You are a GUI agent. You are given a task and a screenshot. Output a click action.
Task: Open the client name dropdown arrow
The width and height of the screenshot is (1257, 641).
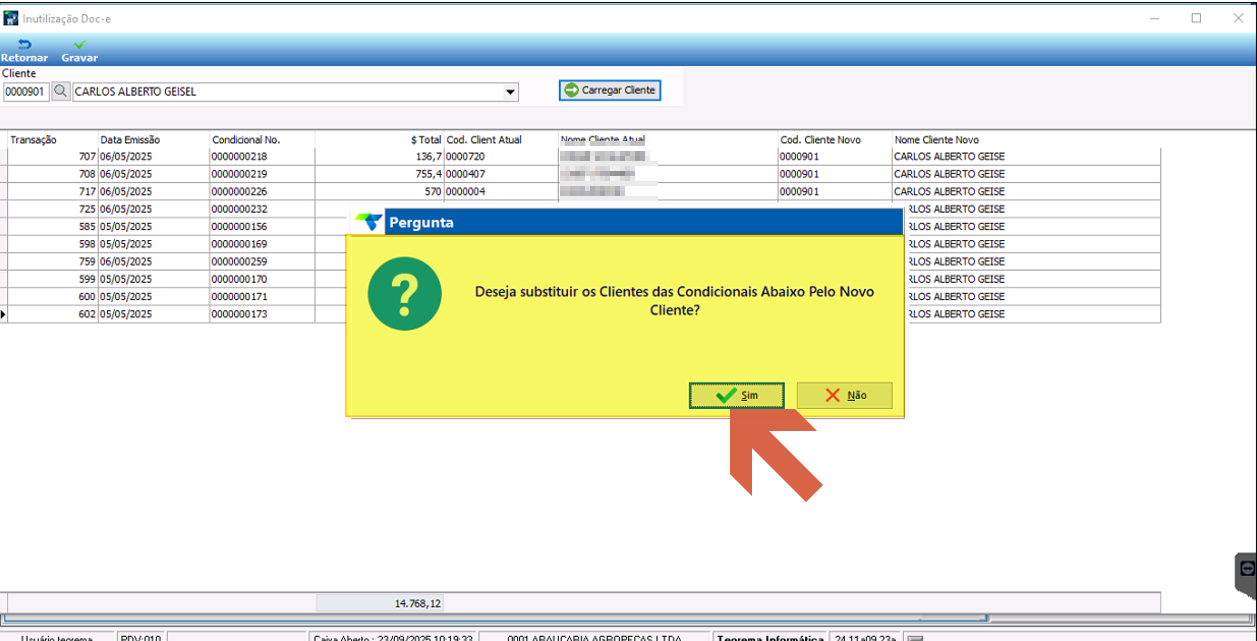511,92
